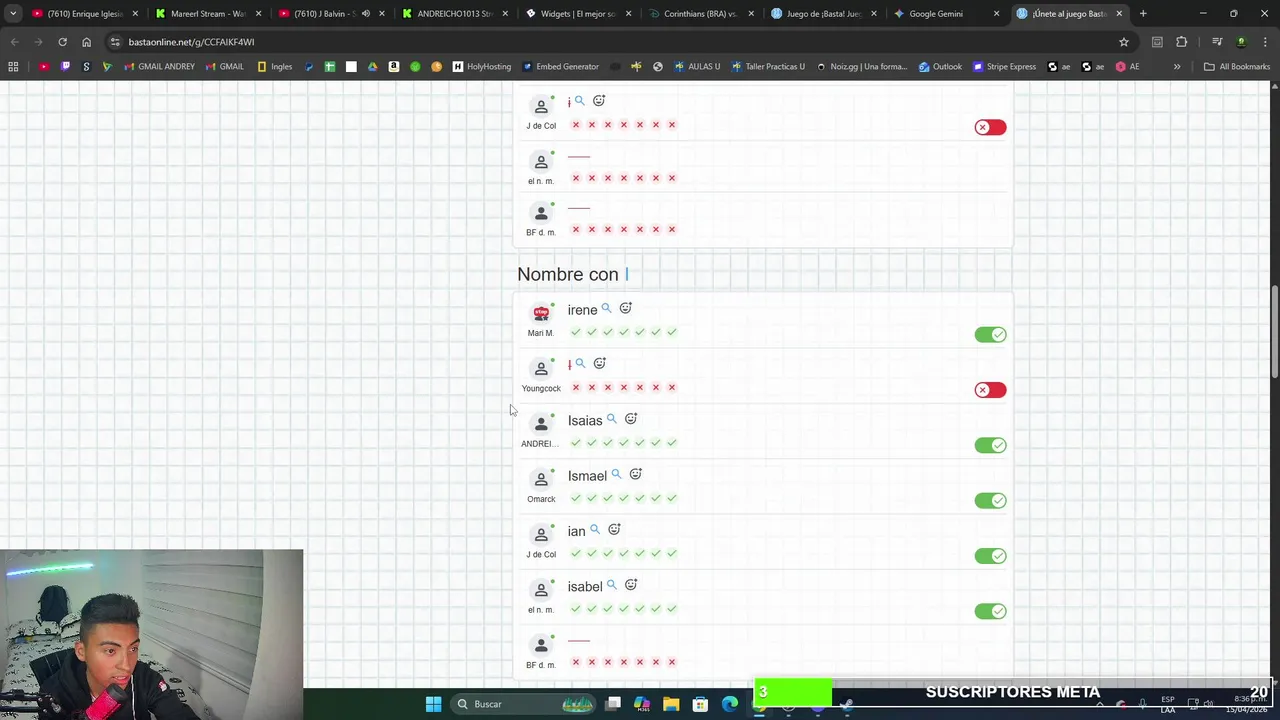Click the 'Nombre con I' heading
This screenshot has height=720, width=1280.
(x=573, y=274)
